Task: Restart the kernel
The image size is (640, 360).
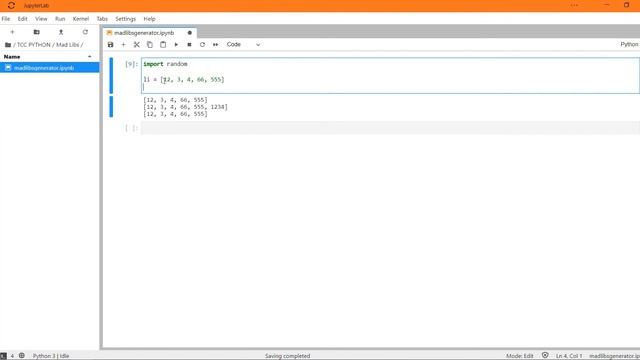Action: coord(202,44)
